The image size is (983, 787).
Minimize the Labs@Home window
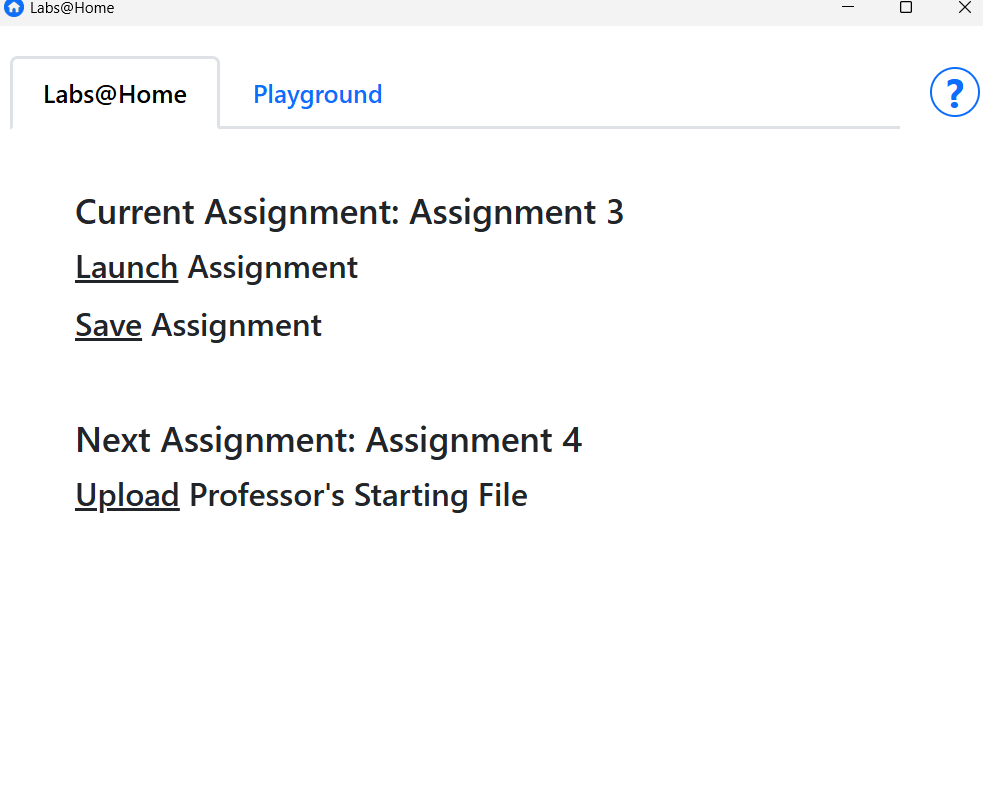tap(848, 7)
